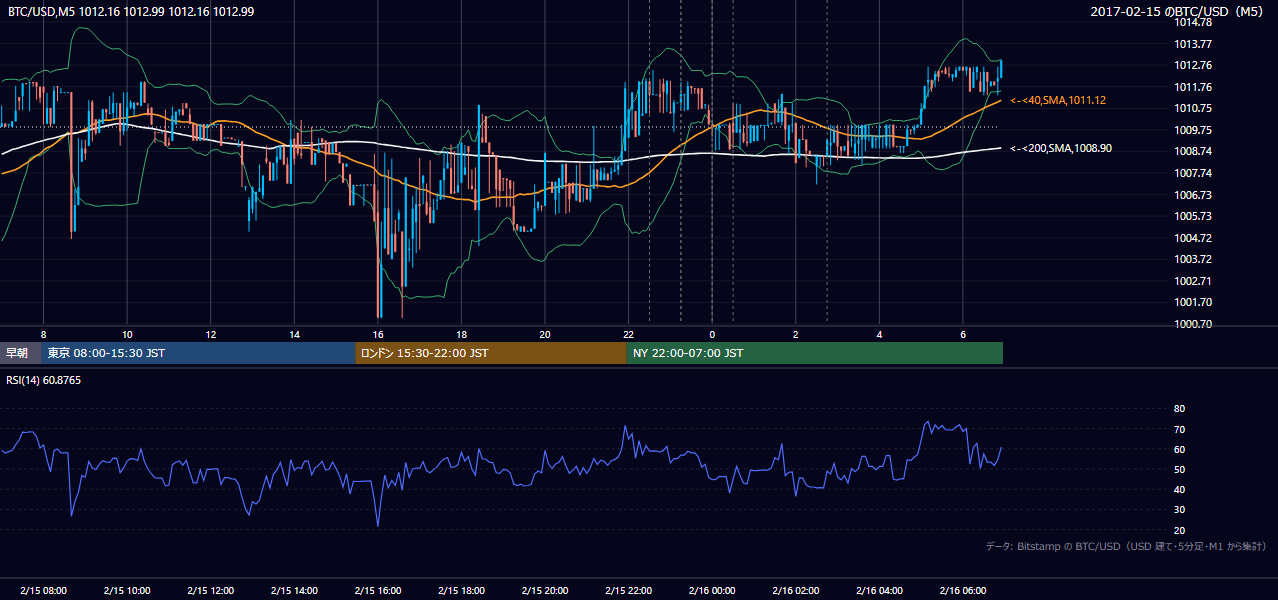Click price axis value 1014.78
The width and height of the screenshot is (1278, 600).
1195,22
